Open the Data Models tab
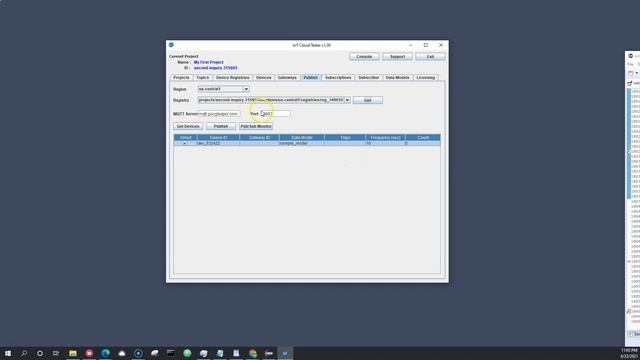The image size is (640, 360). point(398,78)
